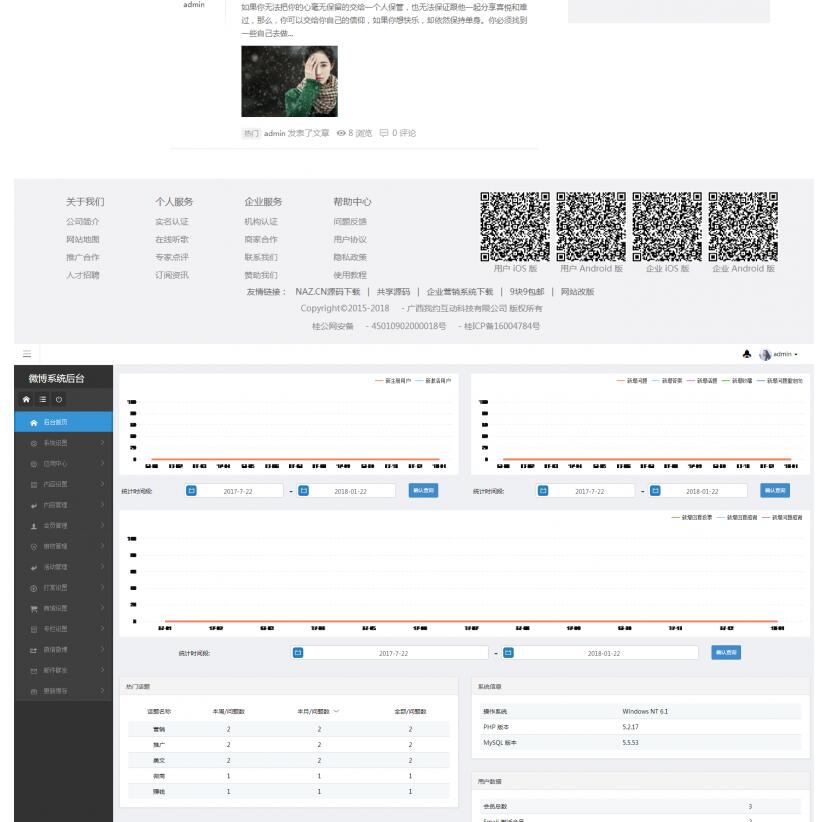Click 确认查询 button under the top-right chart
Image resolution: width=821 pixels, height=822 pixels.
tap(775, 491)
